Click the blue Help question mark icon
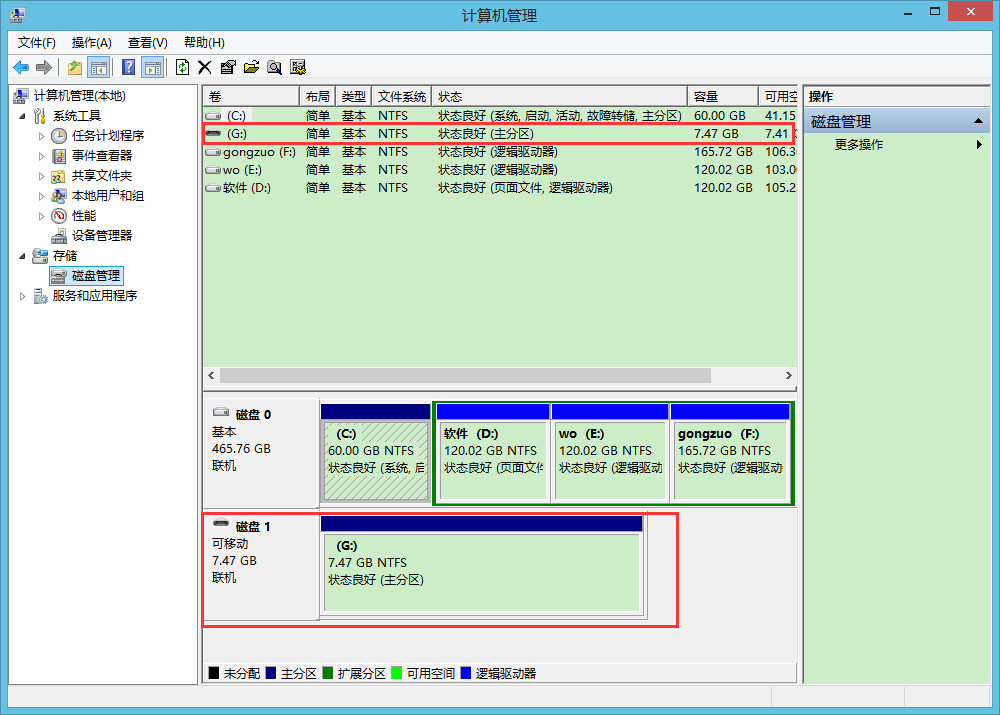The image size is (1000, 715). pos(128,67)
